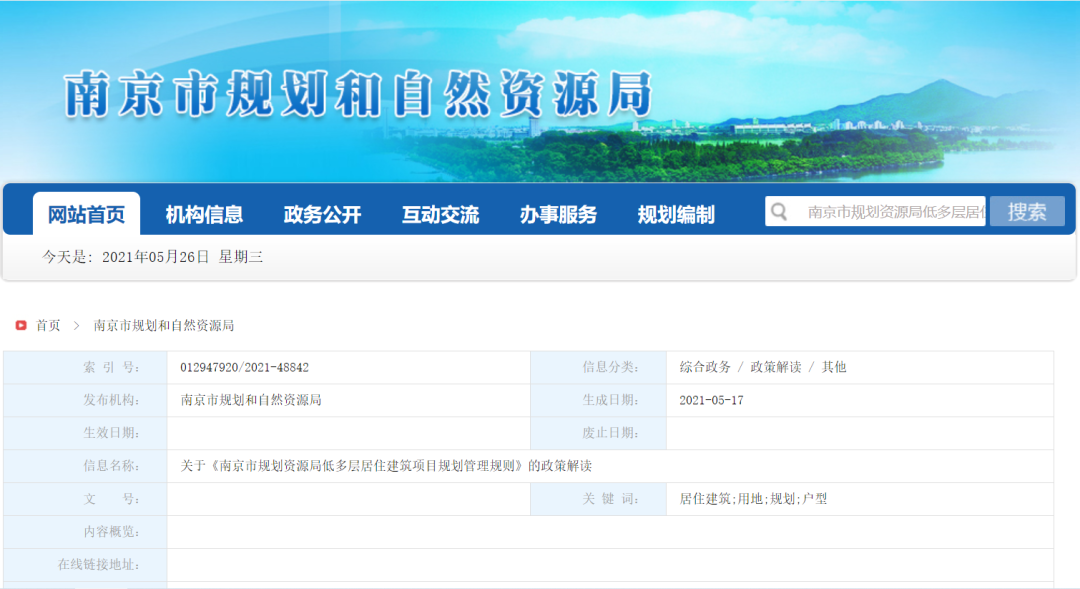Click the keywords 居住建筑;用地;规划;户型
Image resolution: width=1080 pixels, height=589 pixels.
(753, 499)
